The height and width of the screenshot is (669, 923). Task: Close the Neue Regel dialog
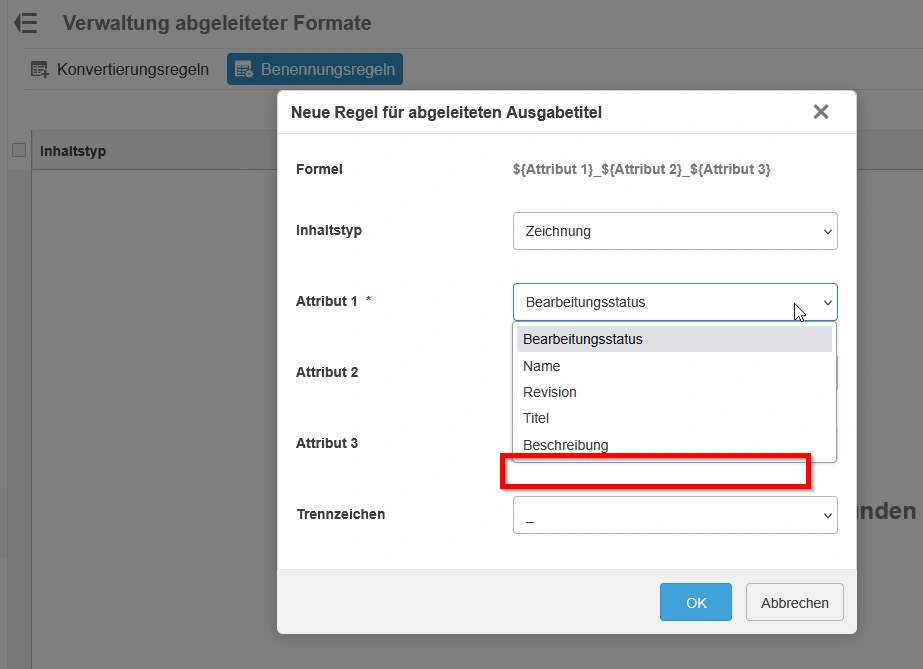click(821, 112)
